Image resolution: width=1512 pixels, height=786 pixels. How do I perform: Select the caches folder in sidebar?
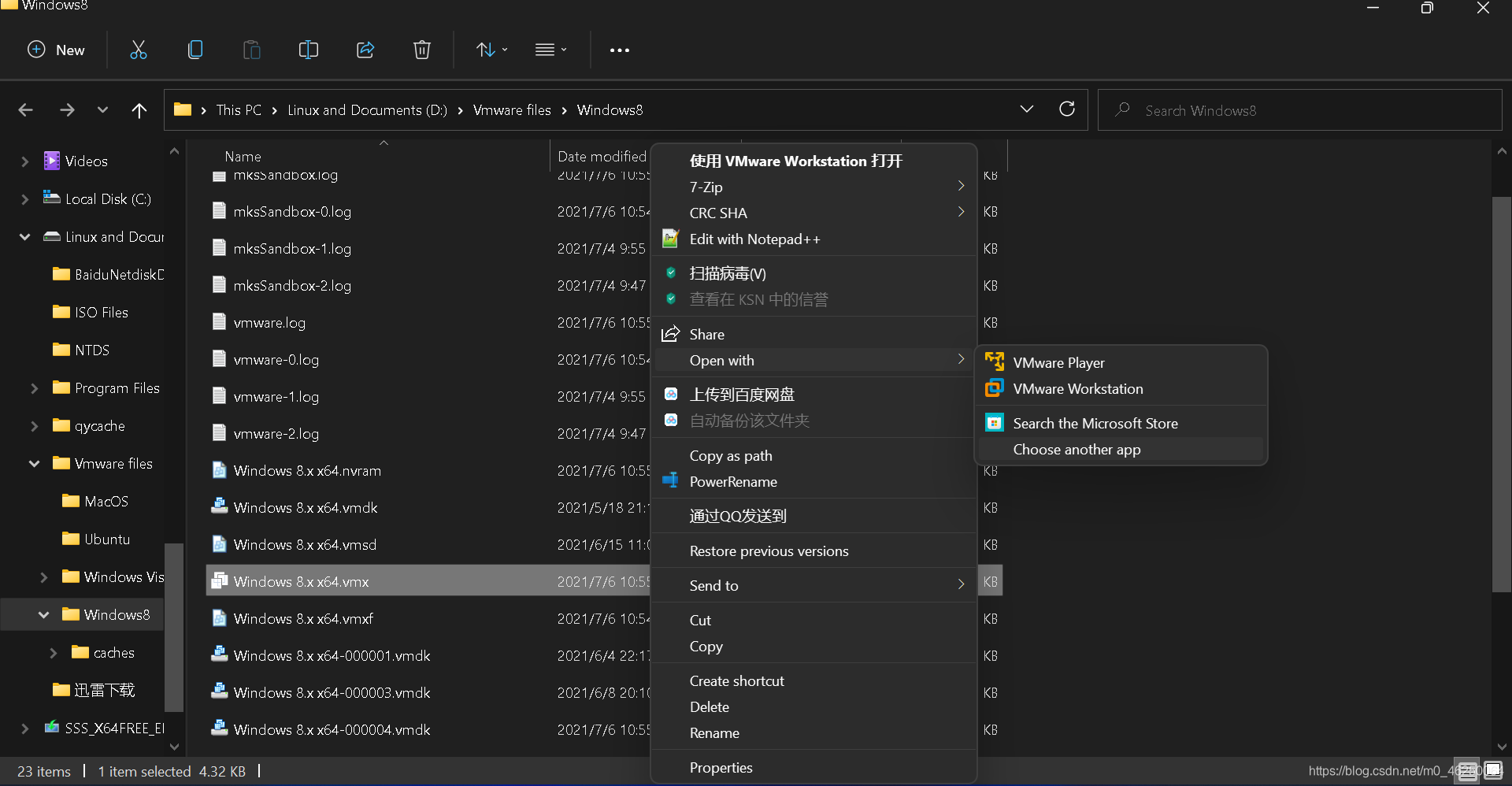click(103, 653)
